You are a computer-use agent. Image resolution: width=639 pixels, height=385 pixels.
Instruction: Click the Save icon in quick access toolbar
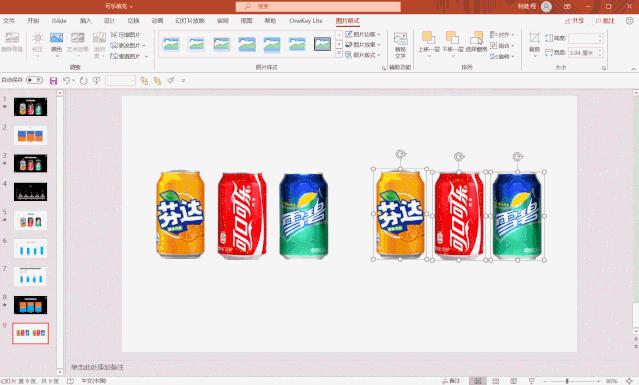(x=53, y=81)
